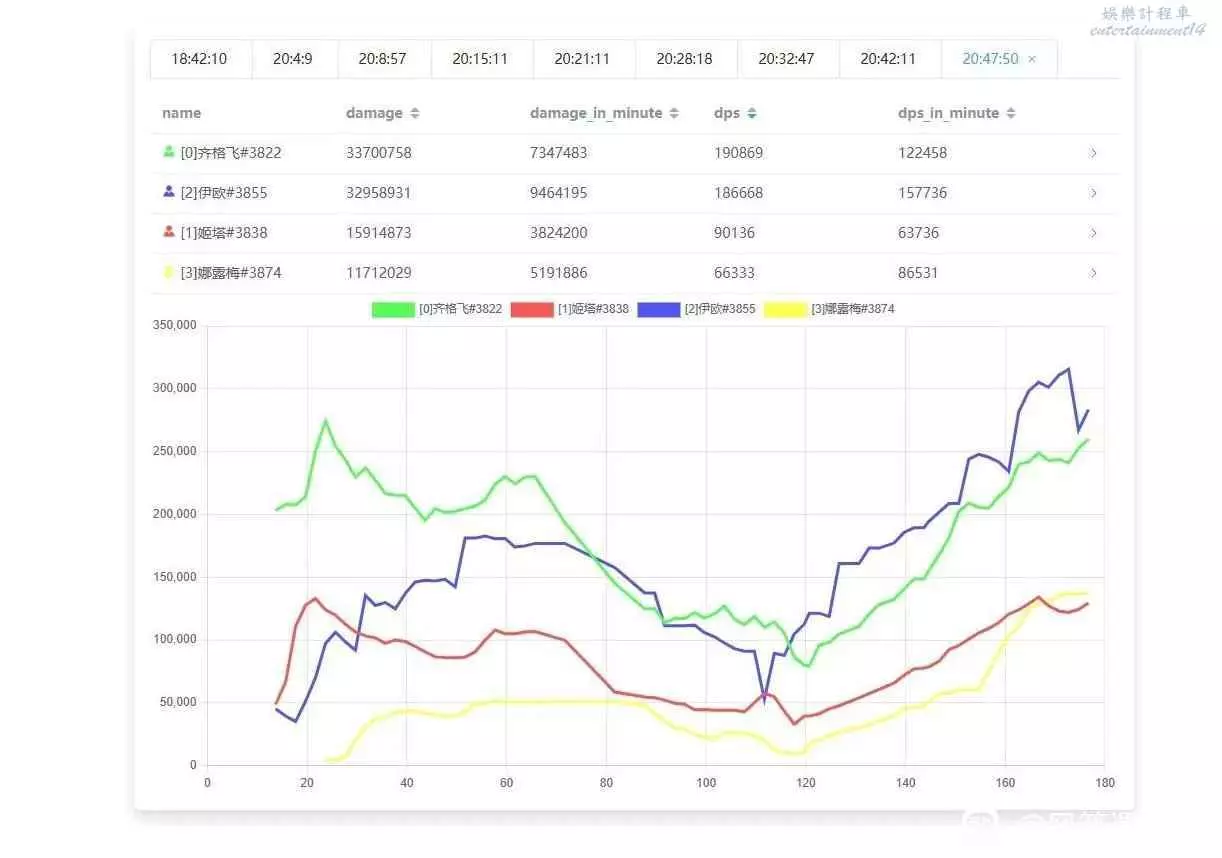This screenshot has width=1222, height=858.
Task: Click yellow 娜露梅#3874 legend color box
Action: point(785,310)
